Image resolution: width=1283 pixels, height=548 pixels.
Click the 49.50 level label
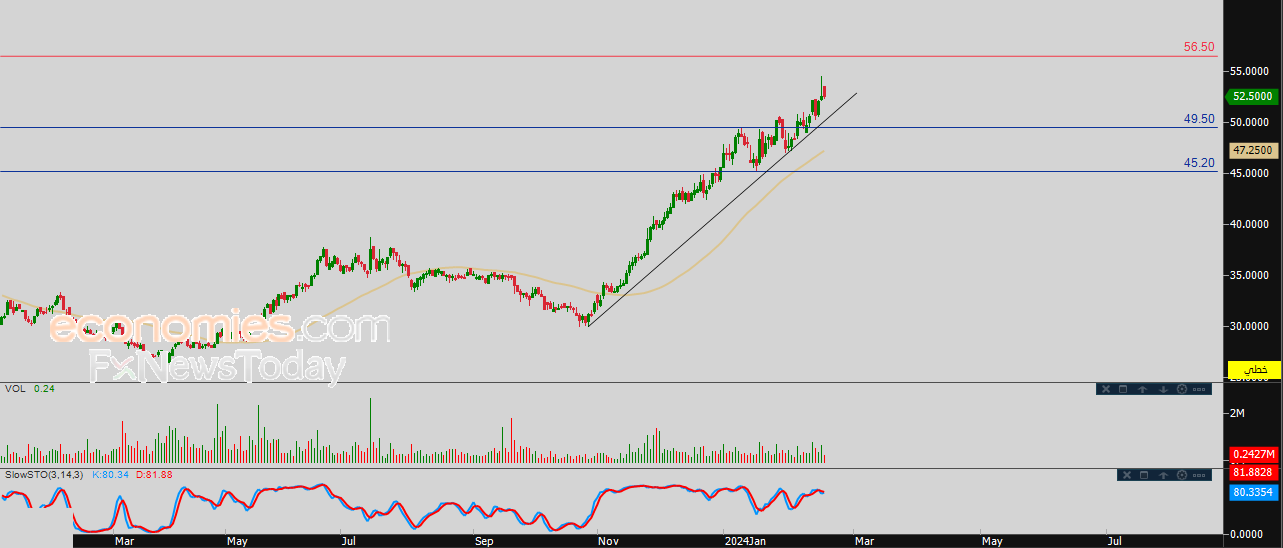(x=1199, y=119)
